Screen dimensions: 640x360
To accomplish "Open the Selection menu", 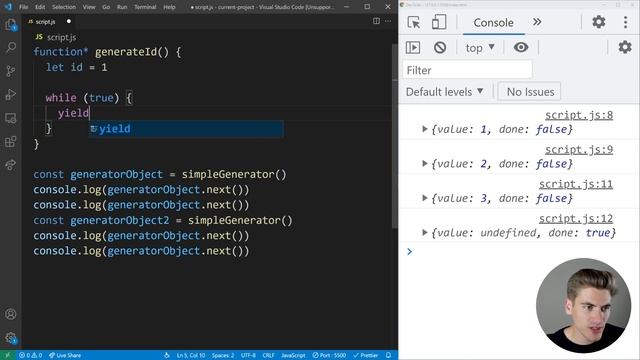I will pos(64,7).
